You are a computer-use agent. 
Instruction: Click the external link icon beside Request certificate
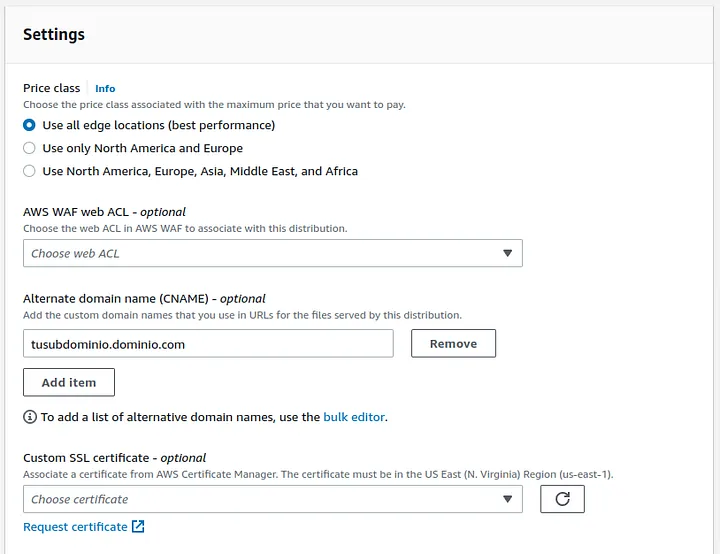138,526
